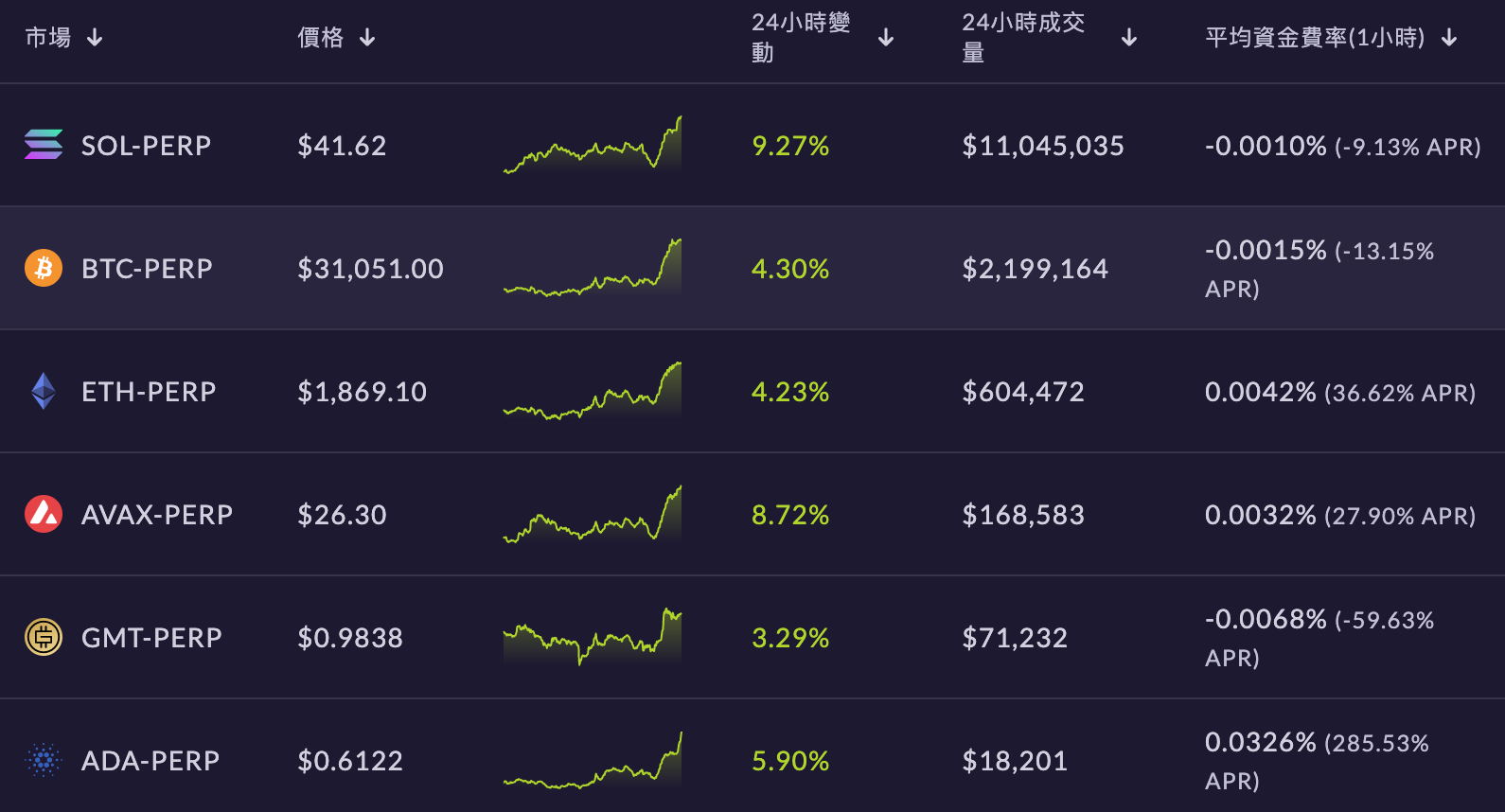
Task: Click the Solana coin icon
Action: point(44,144)
